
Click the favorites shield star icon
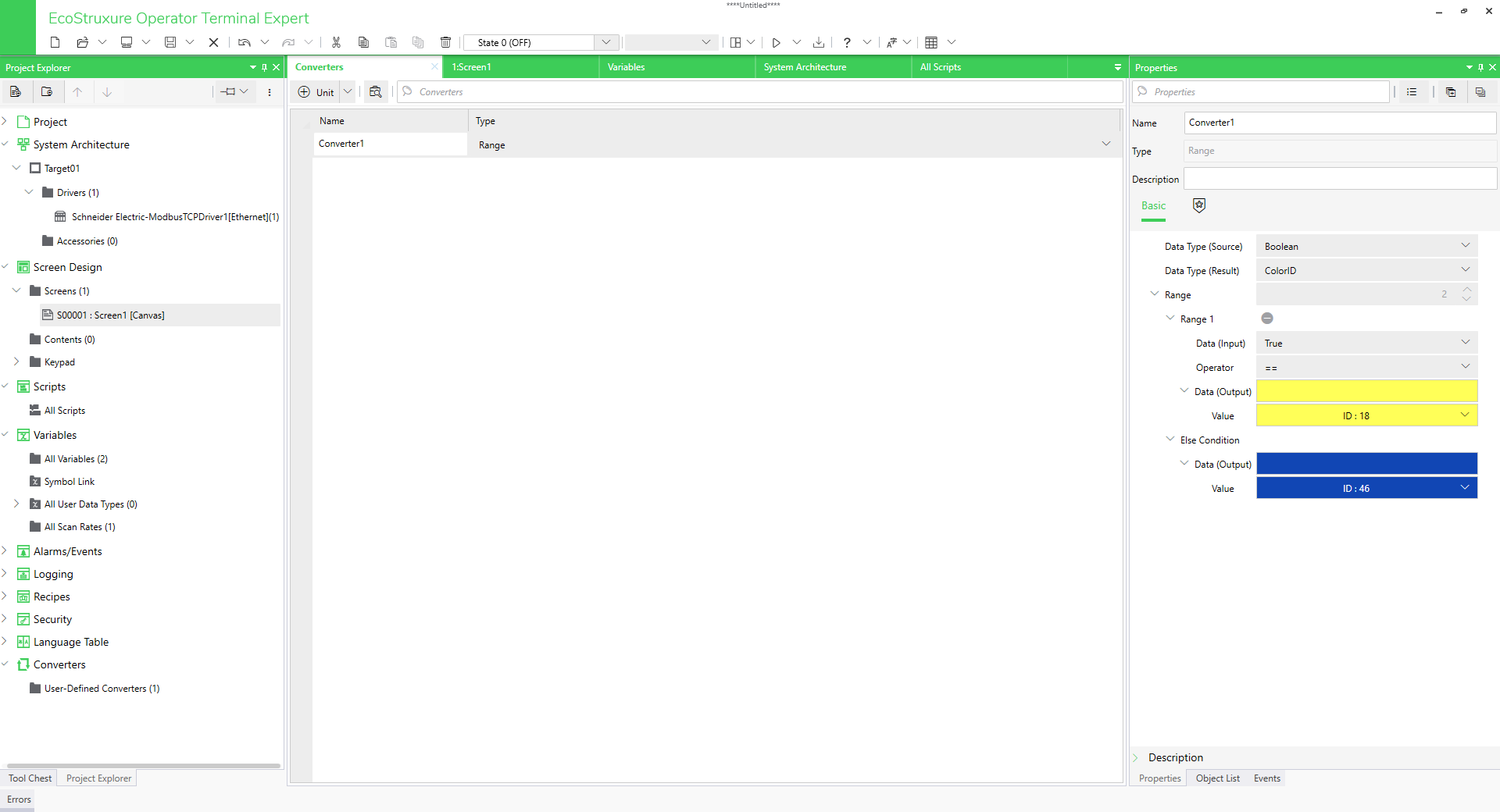pos(1199,205)
